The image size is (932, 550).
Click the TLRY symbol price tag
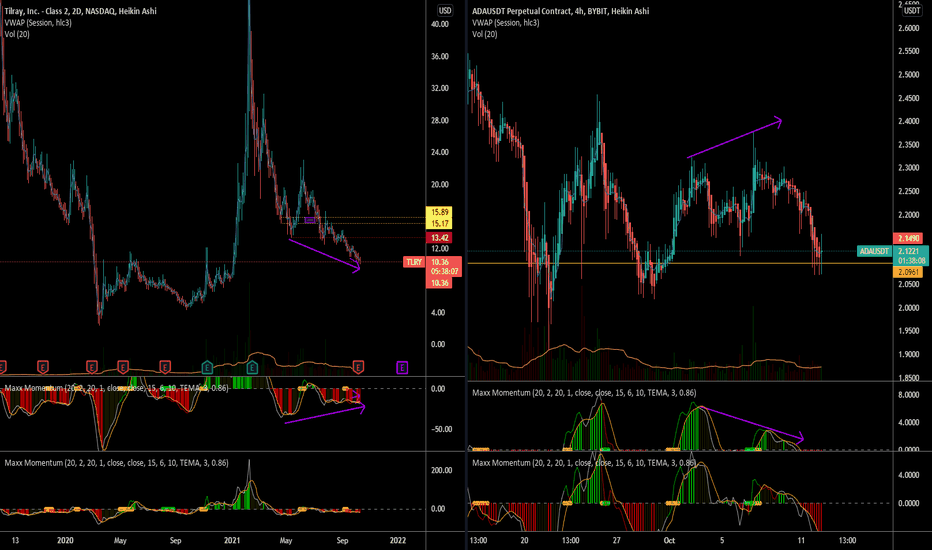coord(414,262)
